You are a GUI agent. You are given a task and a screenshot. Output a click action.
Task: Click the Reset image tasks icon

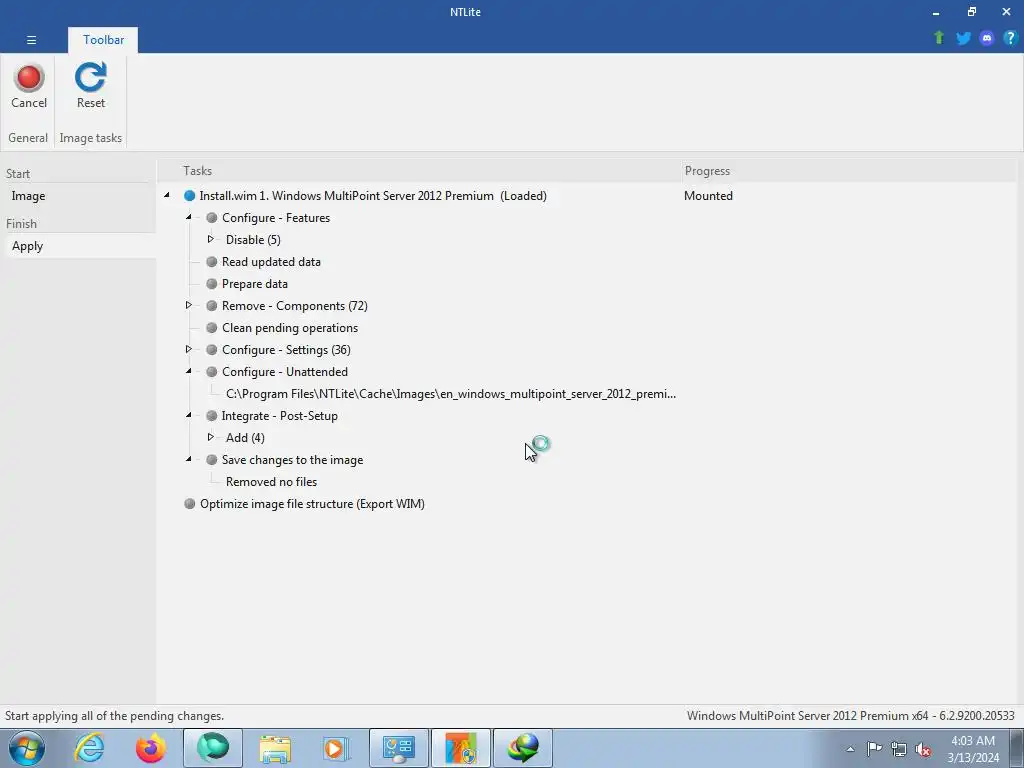click(x=91, y=86)
